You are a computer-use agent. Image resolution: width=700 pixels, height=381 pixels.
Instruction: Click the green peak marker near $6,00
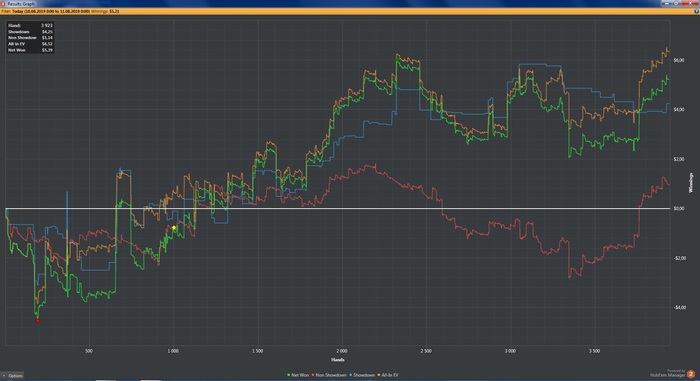397,59
